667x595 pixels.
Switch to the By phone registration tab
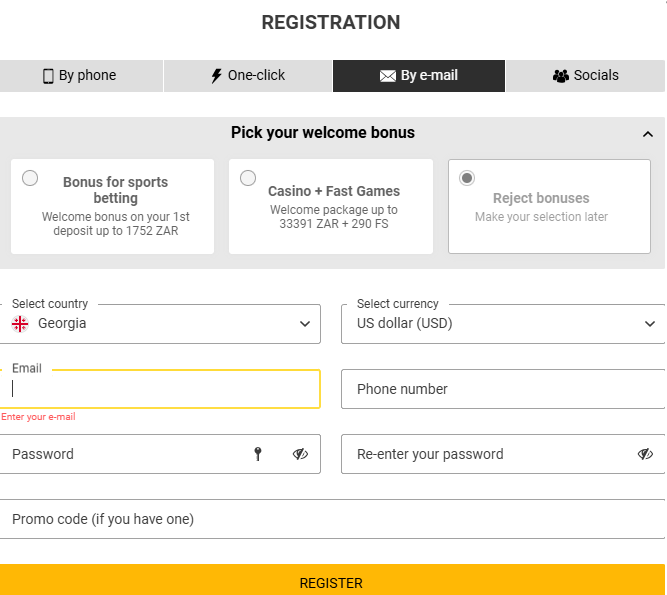coord(81,76)
